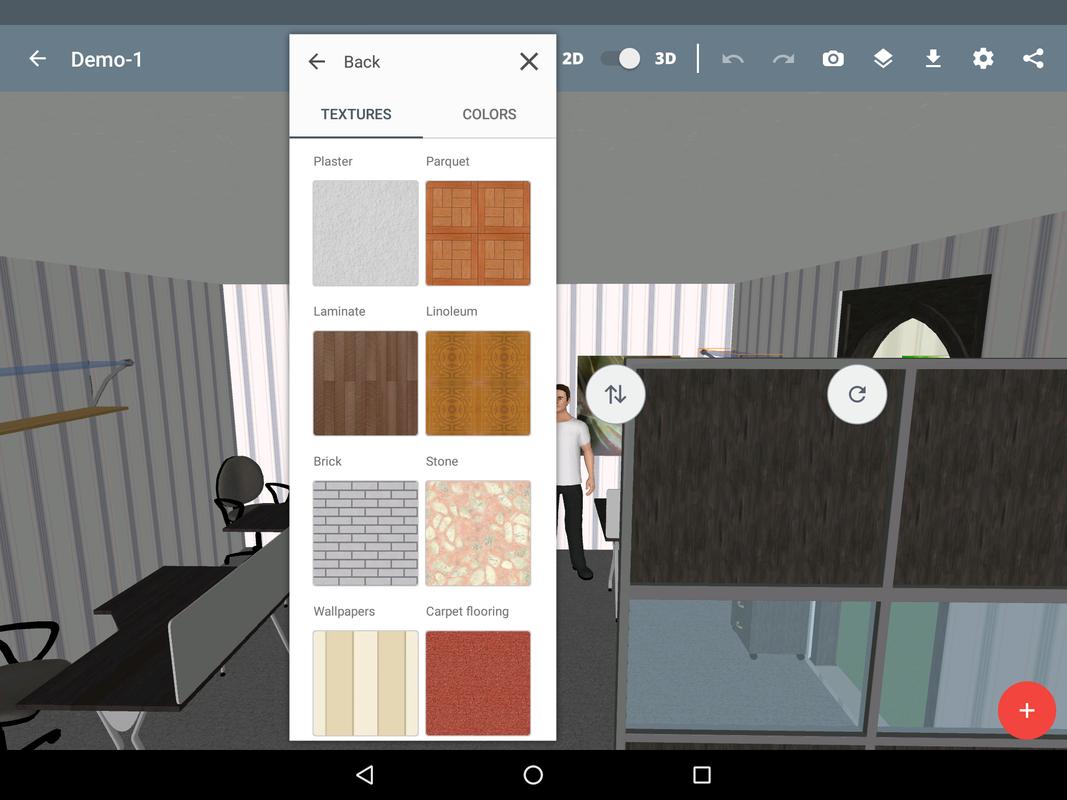1067x800 pixels.
Task: Click the 'Wallpapers' label text
Action: [x=344, y=612]
